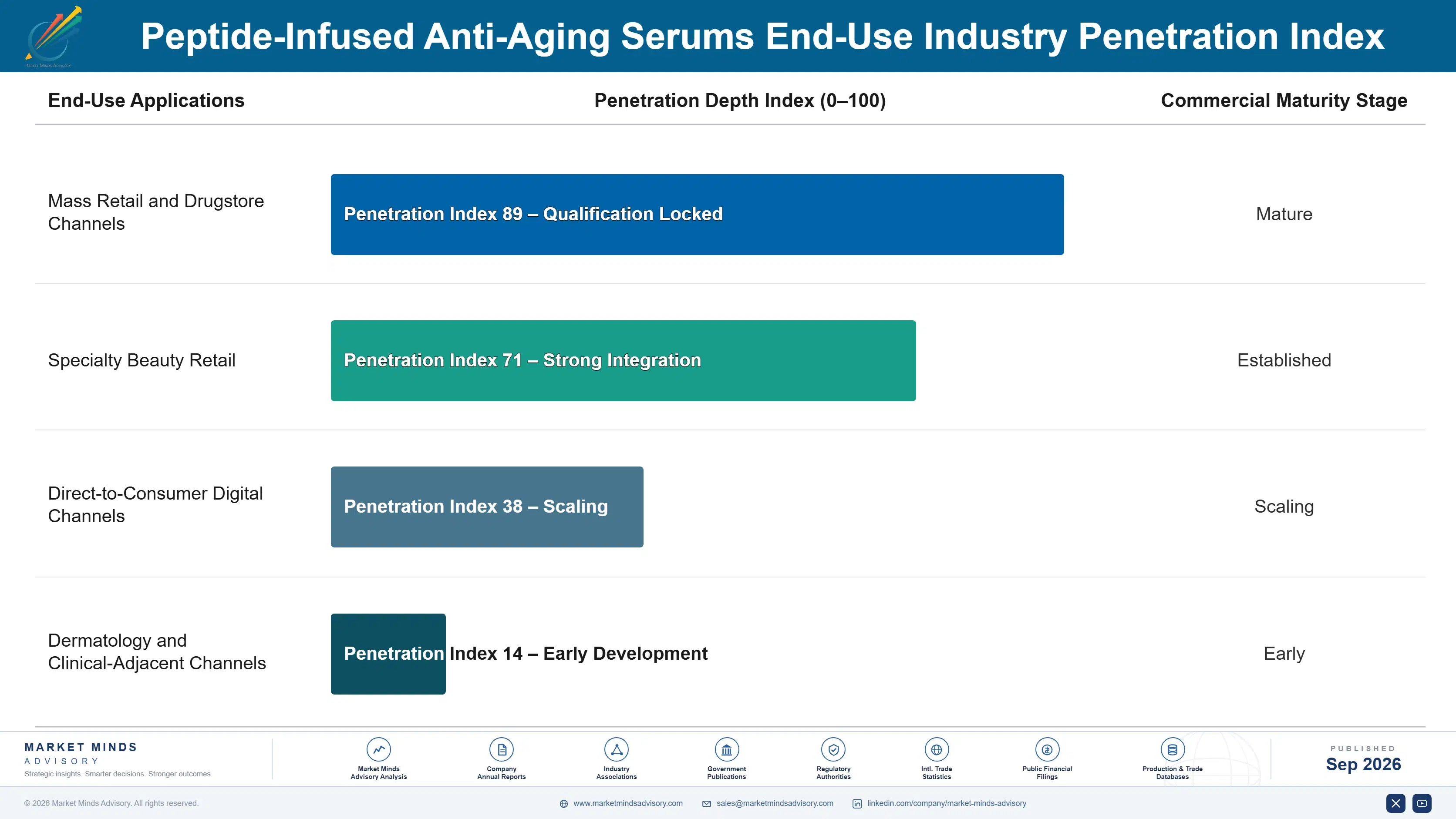Click the Penetration Index 14 dark teal bar
Screen dimensions: 1456x819
(x=388, y=654)
